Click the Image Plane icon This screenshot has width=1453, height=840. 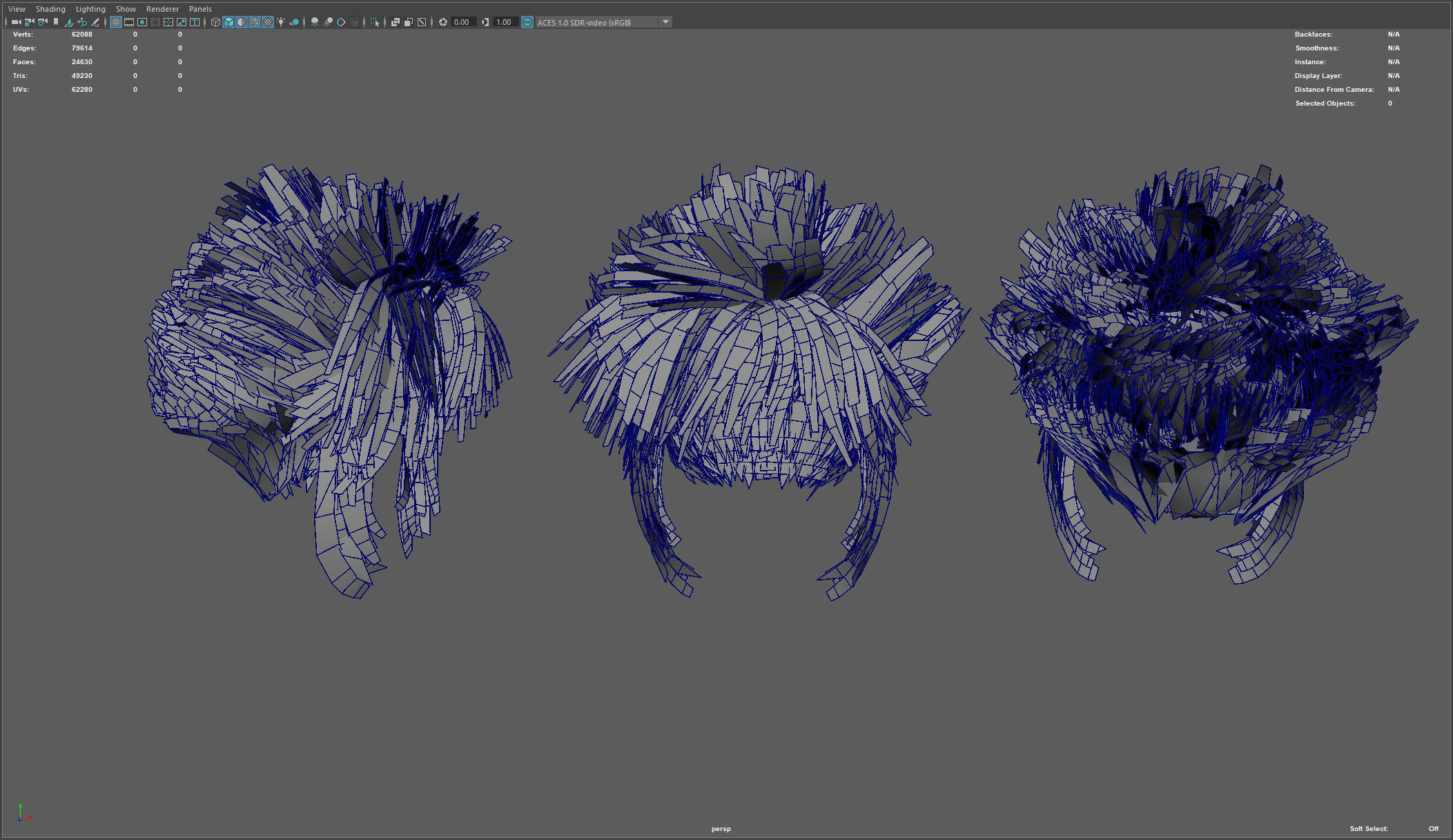coord(68,22)
